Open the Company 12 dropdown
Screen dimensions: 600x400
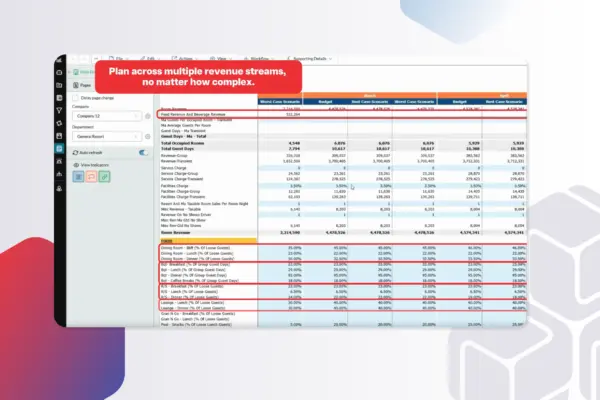tap(106, 116)
